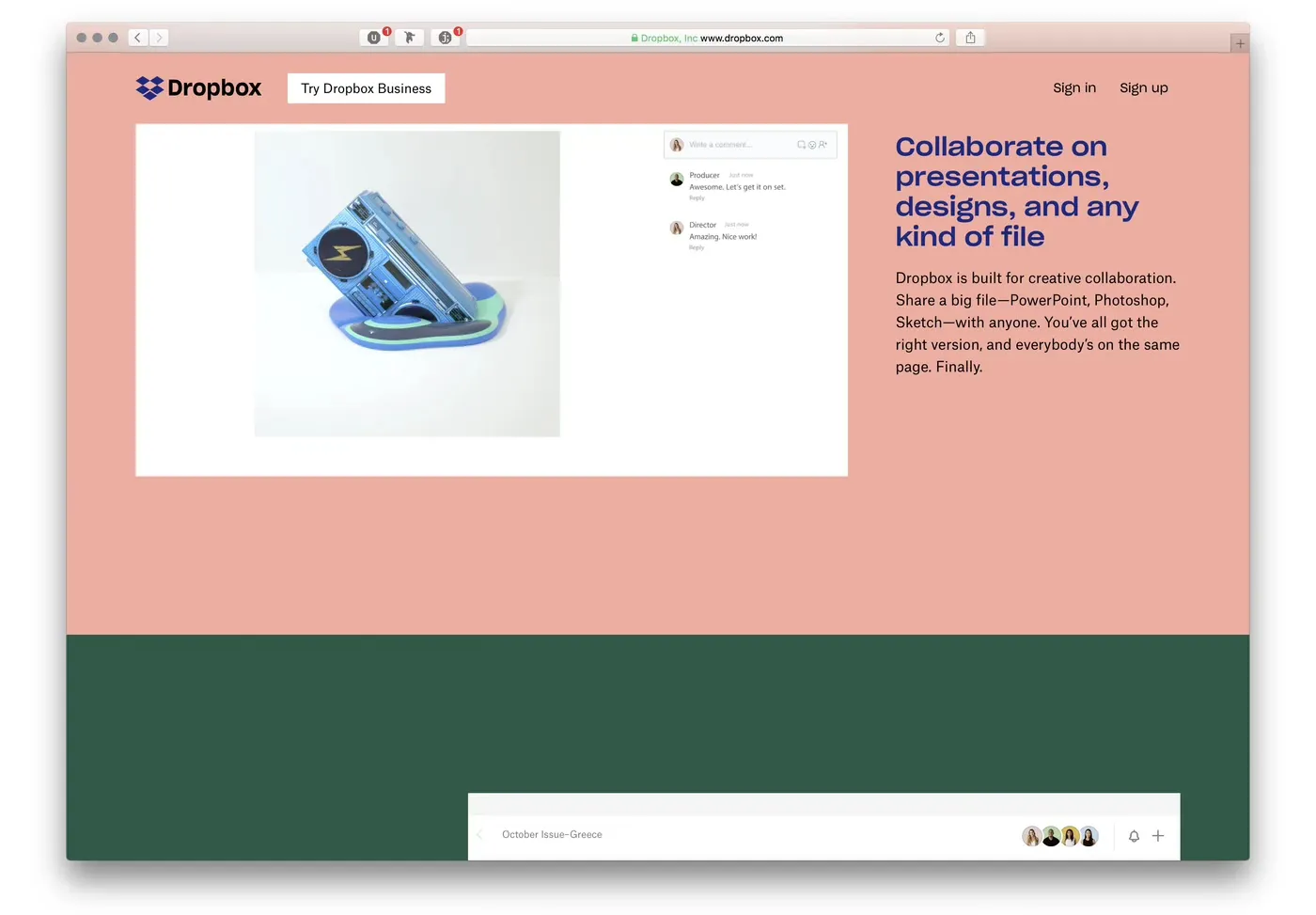This screenshot has width=1316, height=915.
Task: Click the October Issue–Greece title
Action: coord(552,835)
